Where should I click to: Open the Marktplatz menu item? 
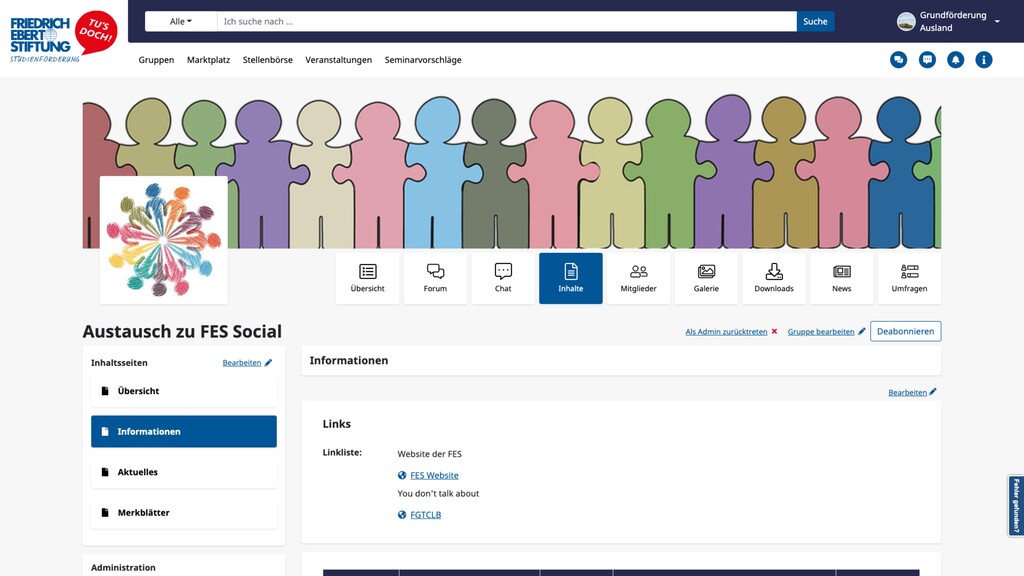click(208, 60)
